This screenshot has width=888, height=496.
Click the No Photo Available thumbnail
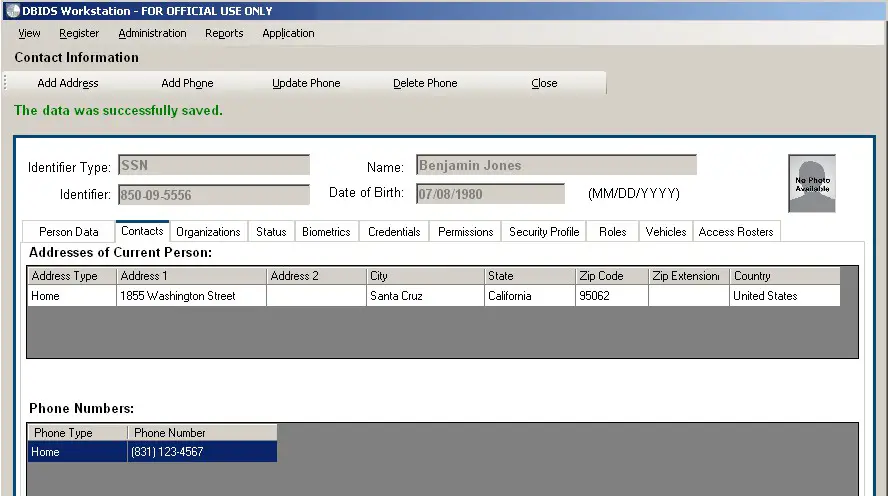pyautogui.click(x=812, y=183)
